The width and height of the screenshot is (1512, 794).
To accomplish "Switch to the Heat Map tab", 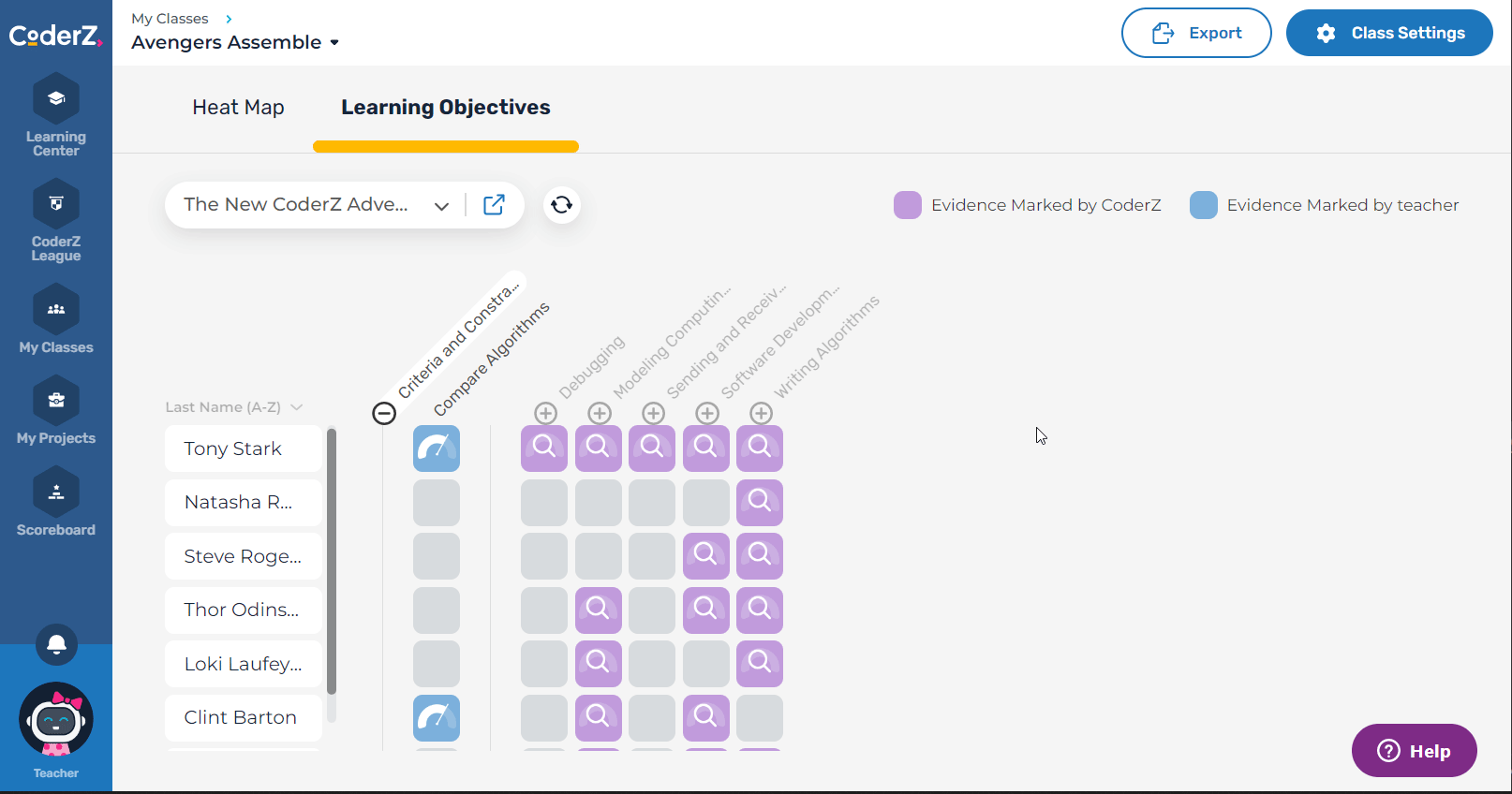I will point(238,108).
